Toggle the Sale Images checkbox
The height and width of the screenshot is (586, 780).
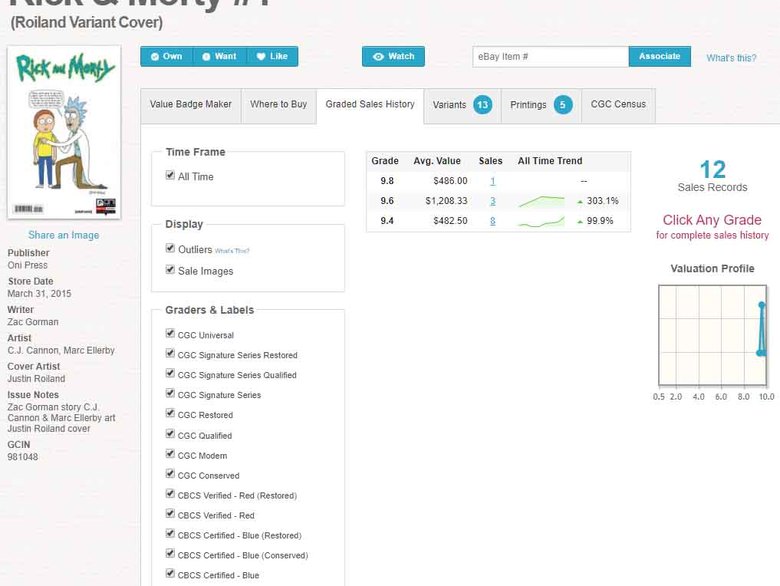170,270
